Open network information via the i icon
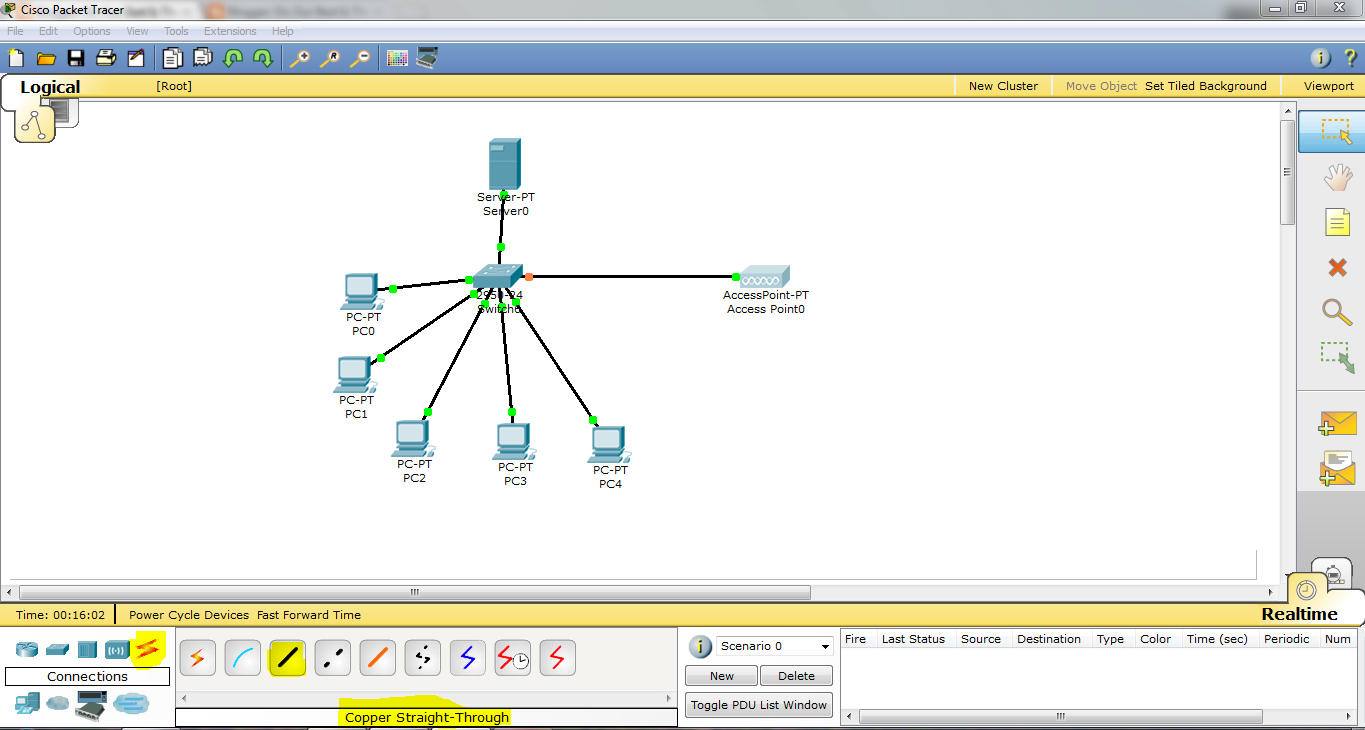The height and width of the screenshot is (730, 1365). point(1320,58)
